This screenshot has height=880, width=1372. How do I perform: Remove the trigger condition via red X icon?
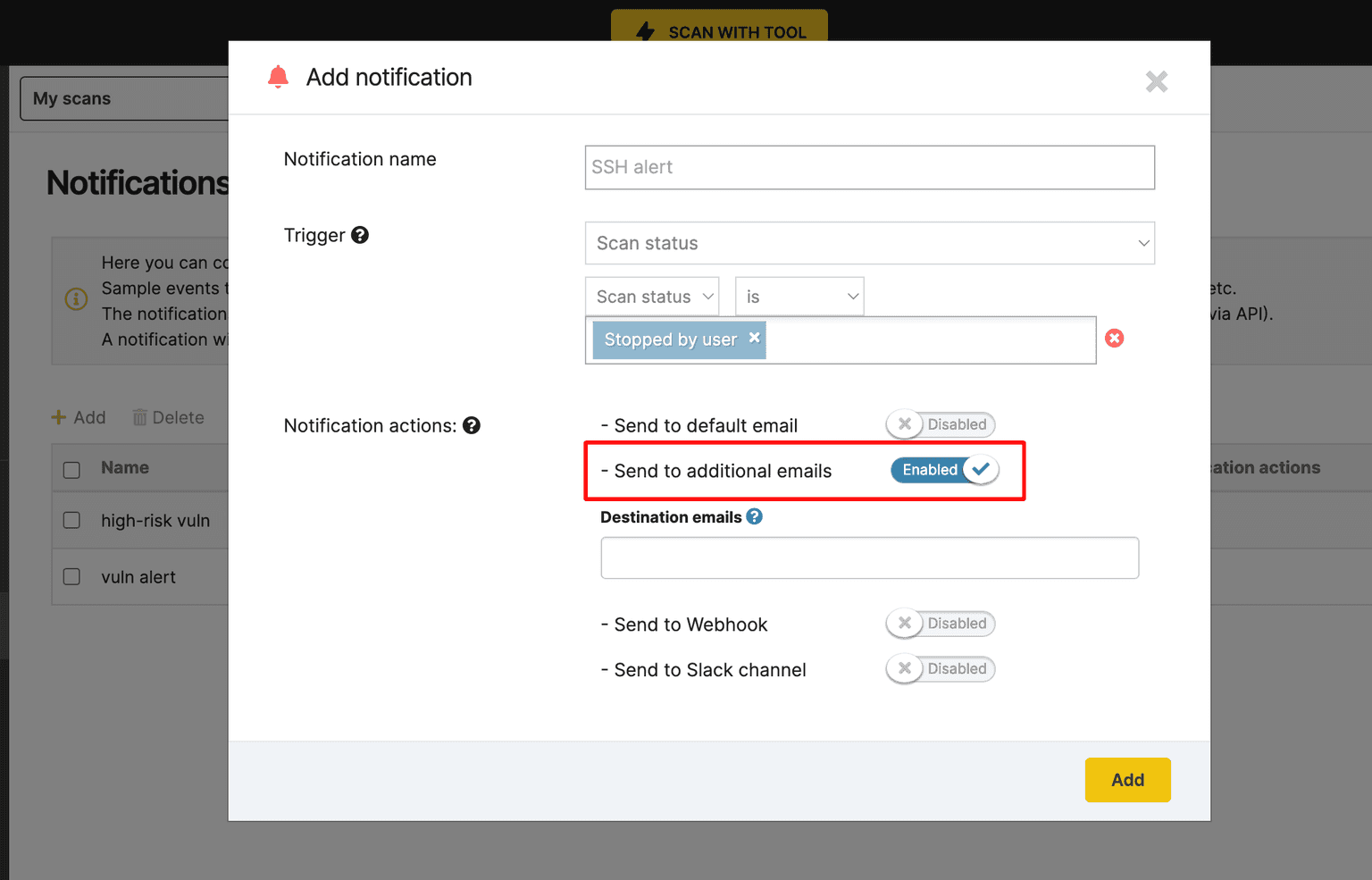pos(1114,338)
